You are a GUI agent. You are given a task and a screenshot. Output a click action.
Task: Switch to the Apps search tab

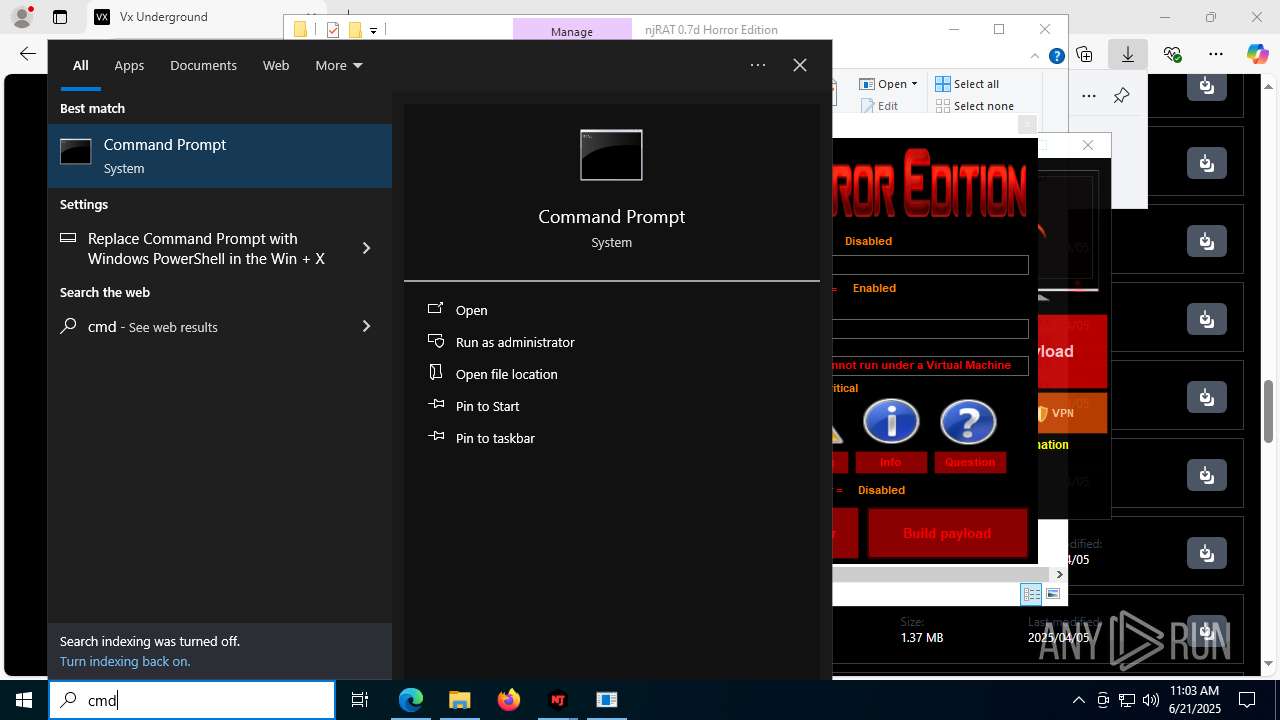129,65
